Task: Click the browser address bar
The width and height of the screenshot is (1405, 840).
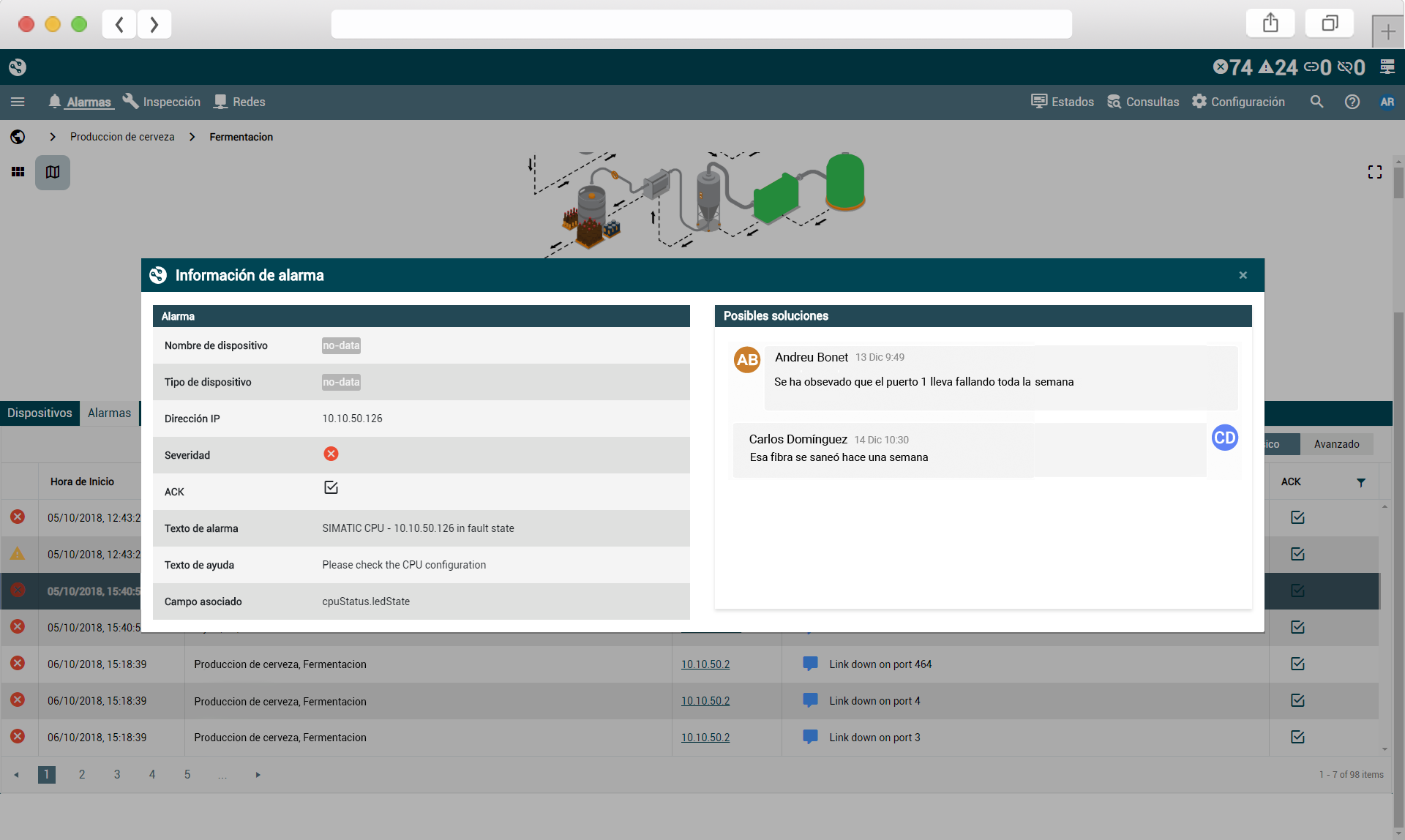Action: 701,24
